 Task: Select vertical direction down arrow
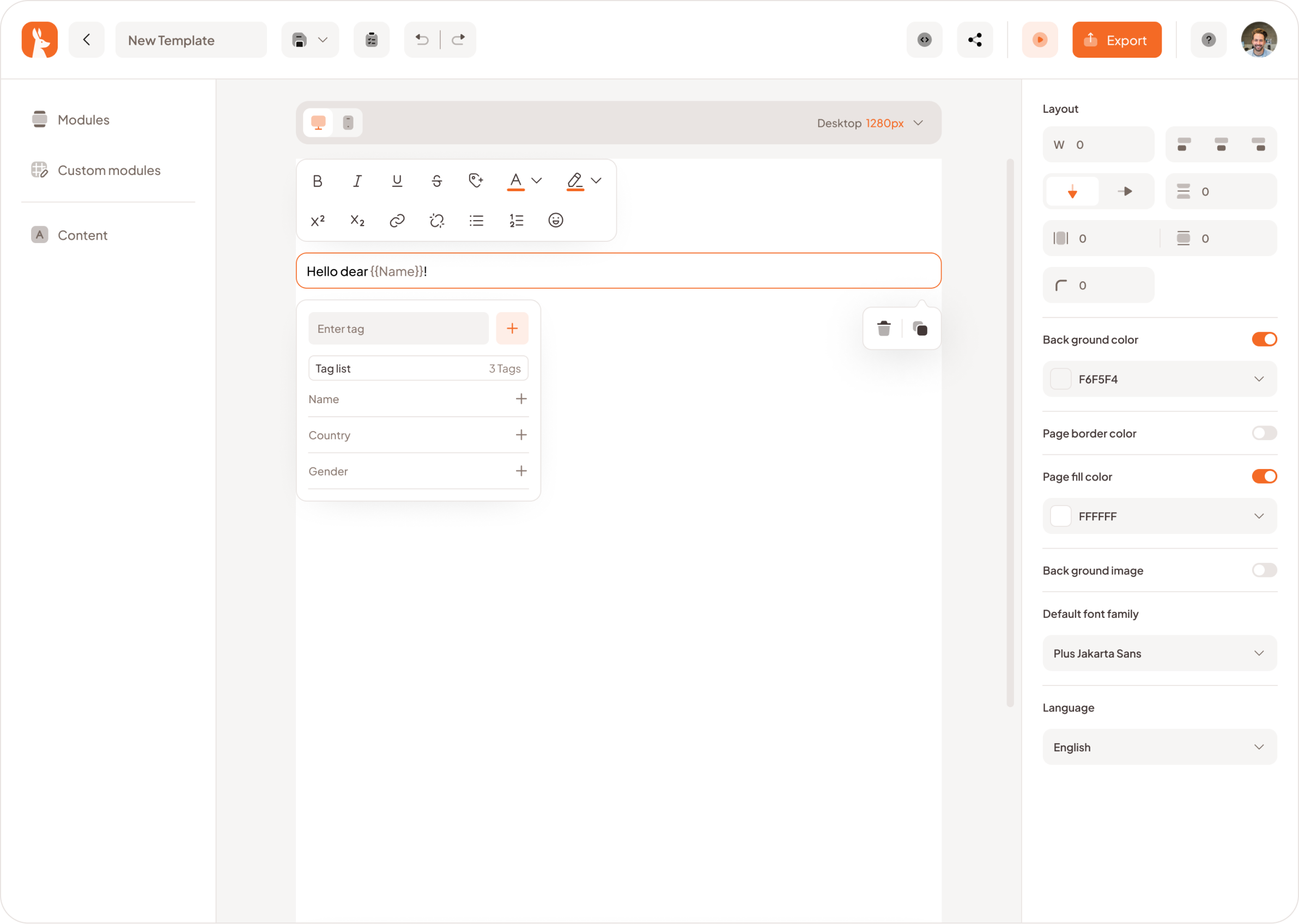click(x=1072, y=192)
